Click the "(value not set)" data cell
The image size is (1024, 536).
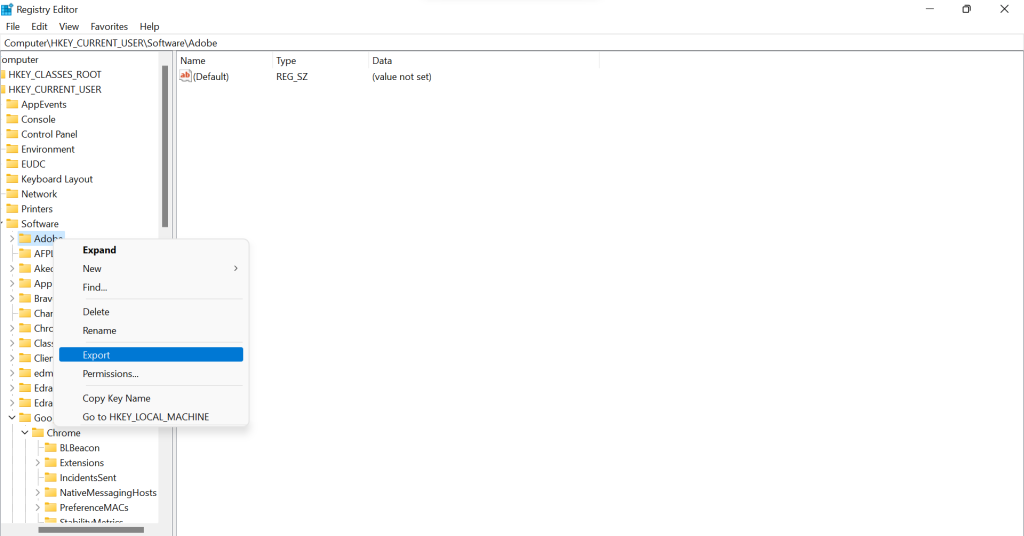402,76
